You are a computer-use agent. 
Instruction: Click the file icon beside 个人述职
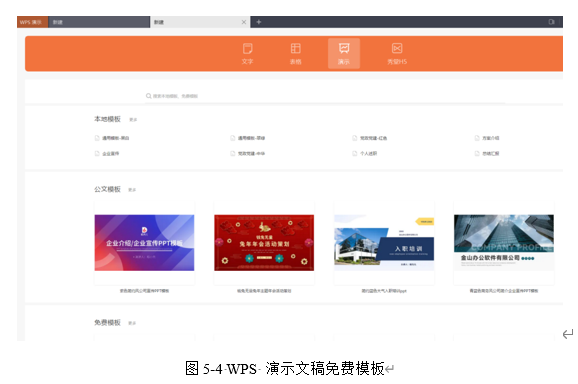click(x=355, y=154)
